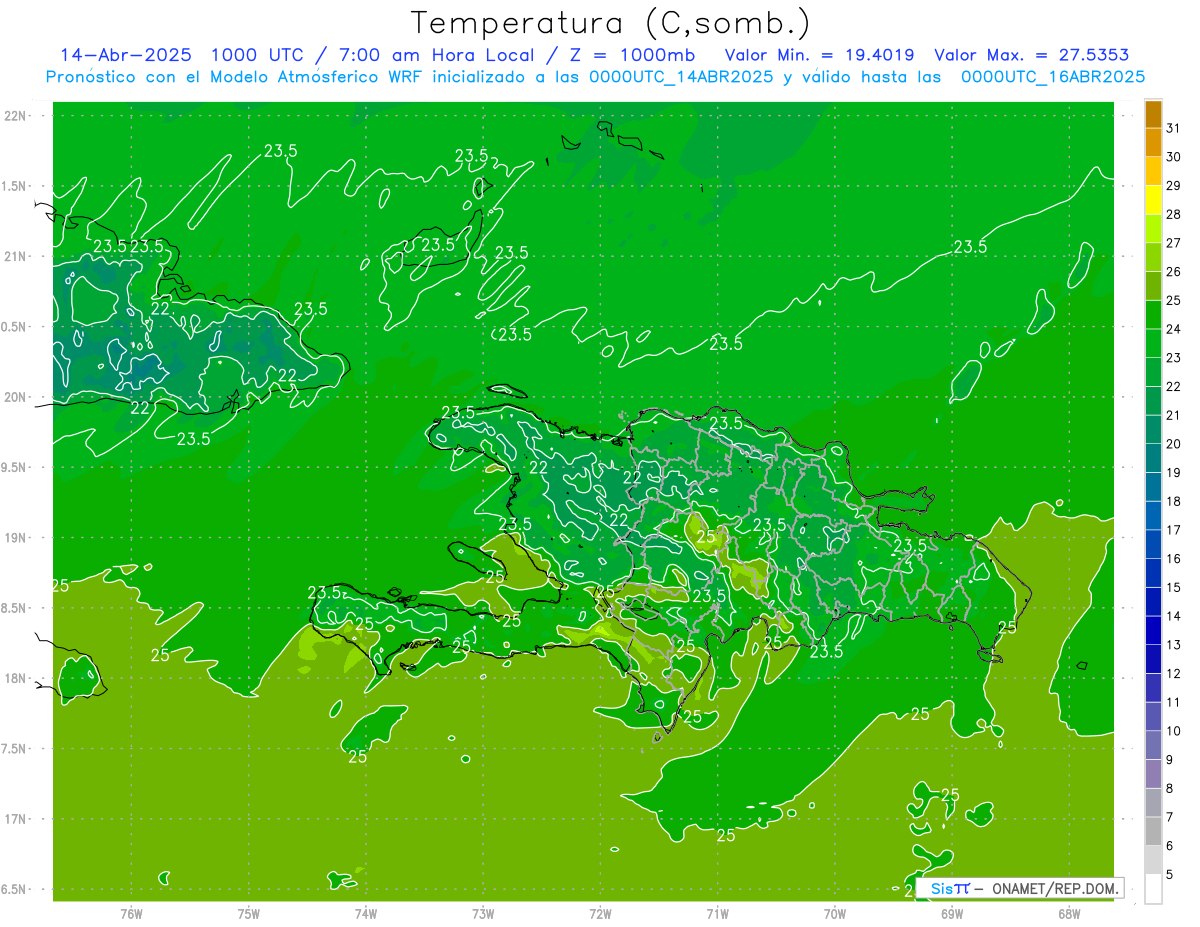The height and width of the screenshot is (927, 1200).
Task: Click the "69W" longitude axis label
Action: pos(952,913)
